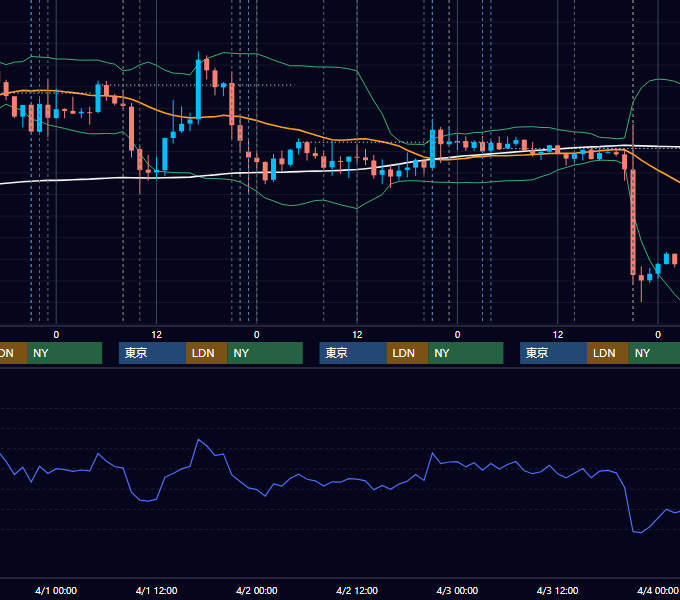The height and width of the screenshot is (600, 680).
Task: Select the 東京 session block on 4/2
Action: [x=353, y=353]
